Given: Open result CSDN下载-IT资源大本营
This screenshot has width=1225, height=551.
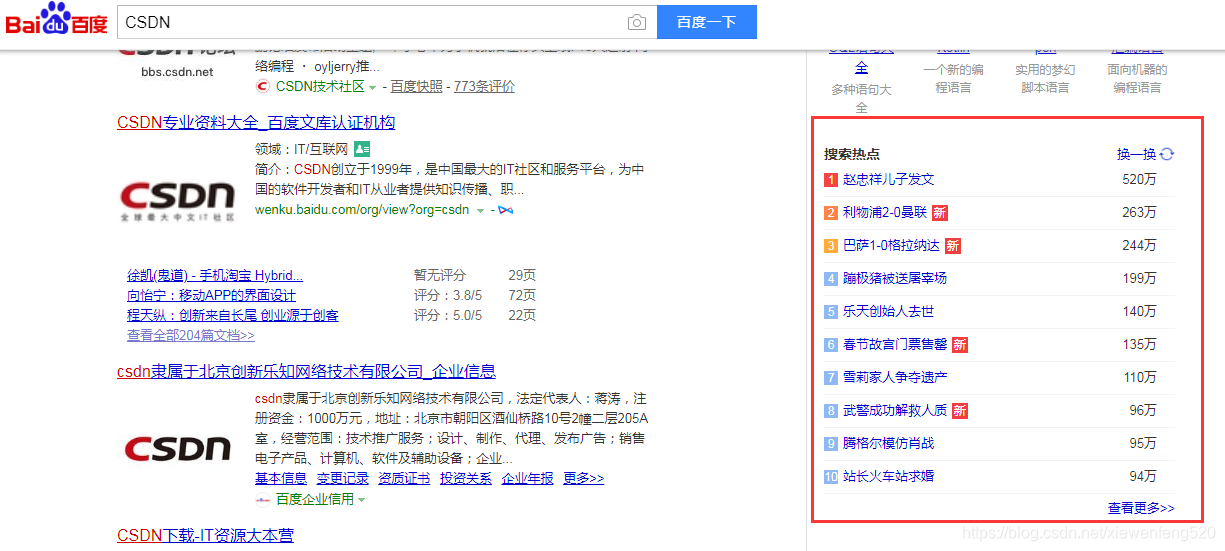Looking at the screenshot, I should coord(205,535).
